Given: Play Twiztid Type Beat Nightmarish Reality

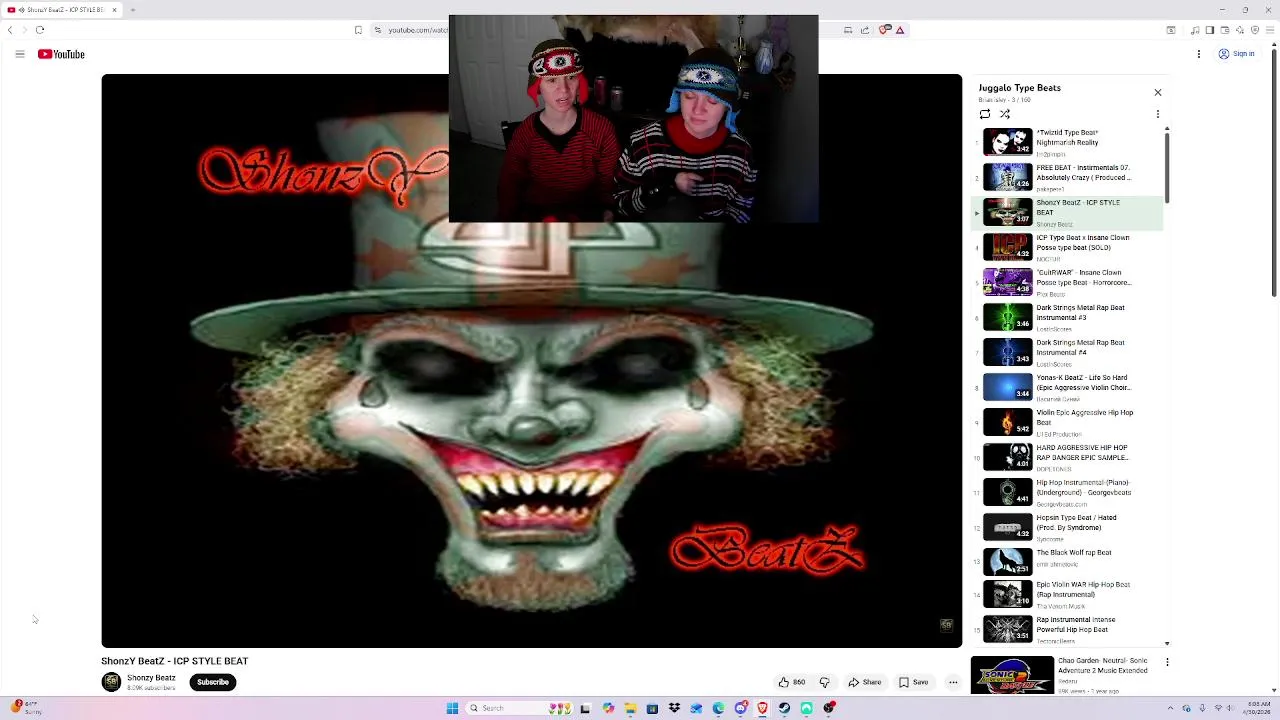Looking at the screenshot, I should 1067,142.
